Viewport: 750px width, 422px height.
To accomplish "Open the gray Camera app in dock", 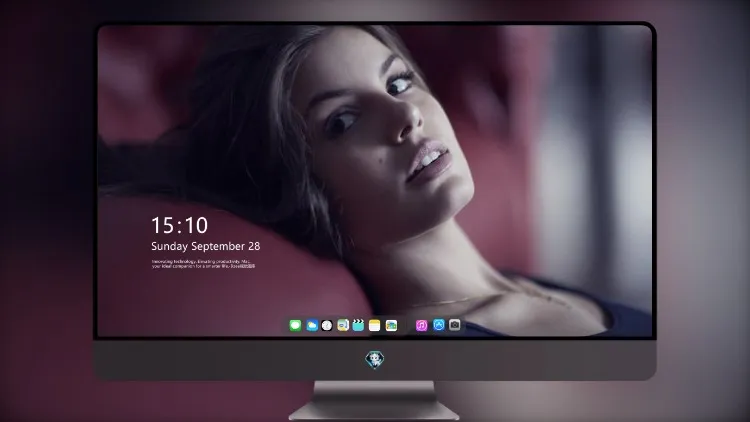I will pos(455,325).
